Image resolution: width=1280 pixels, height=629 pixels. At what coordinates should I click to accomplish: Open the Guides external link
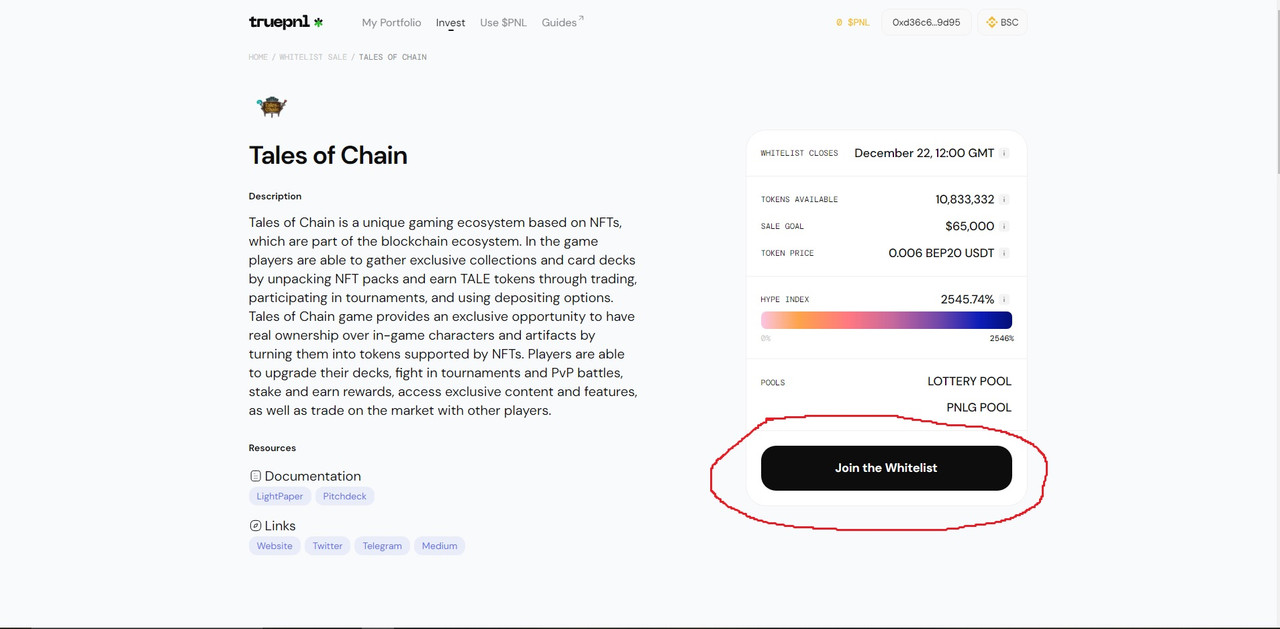click(x=562, y=22)
